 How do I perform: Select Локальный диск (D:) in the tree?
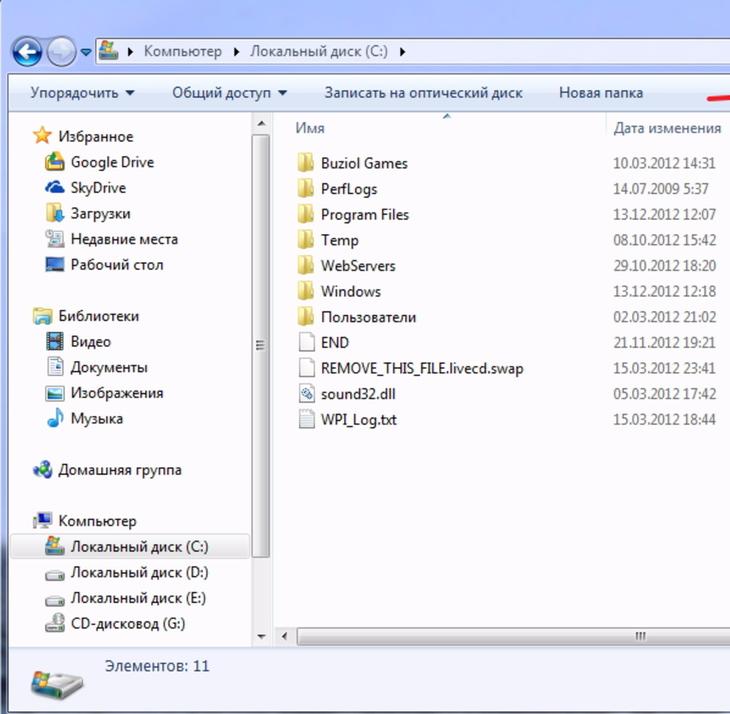[127, 572]
